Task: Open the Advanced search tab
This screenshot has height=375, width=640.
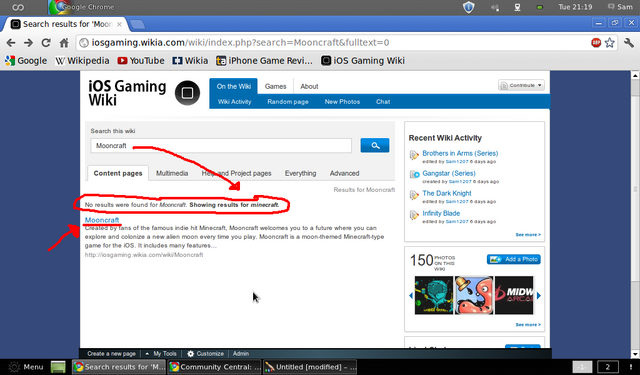Action: pyautogui.click(x=344, y=173)
